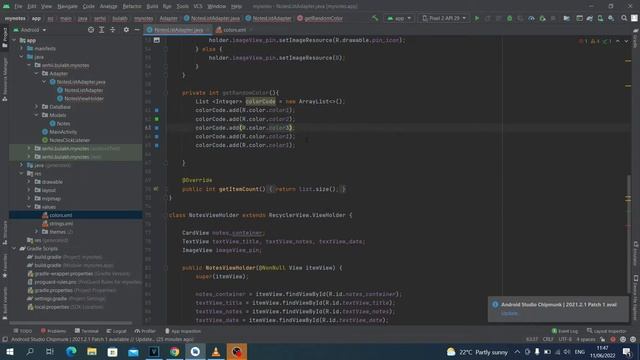This screenshot has height=360, width=640.
Task: Open the Terminal tool window
Action: coord(87,331)
